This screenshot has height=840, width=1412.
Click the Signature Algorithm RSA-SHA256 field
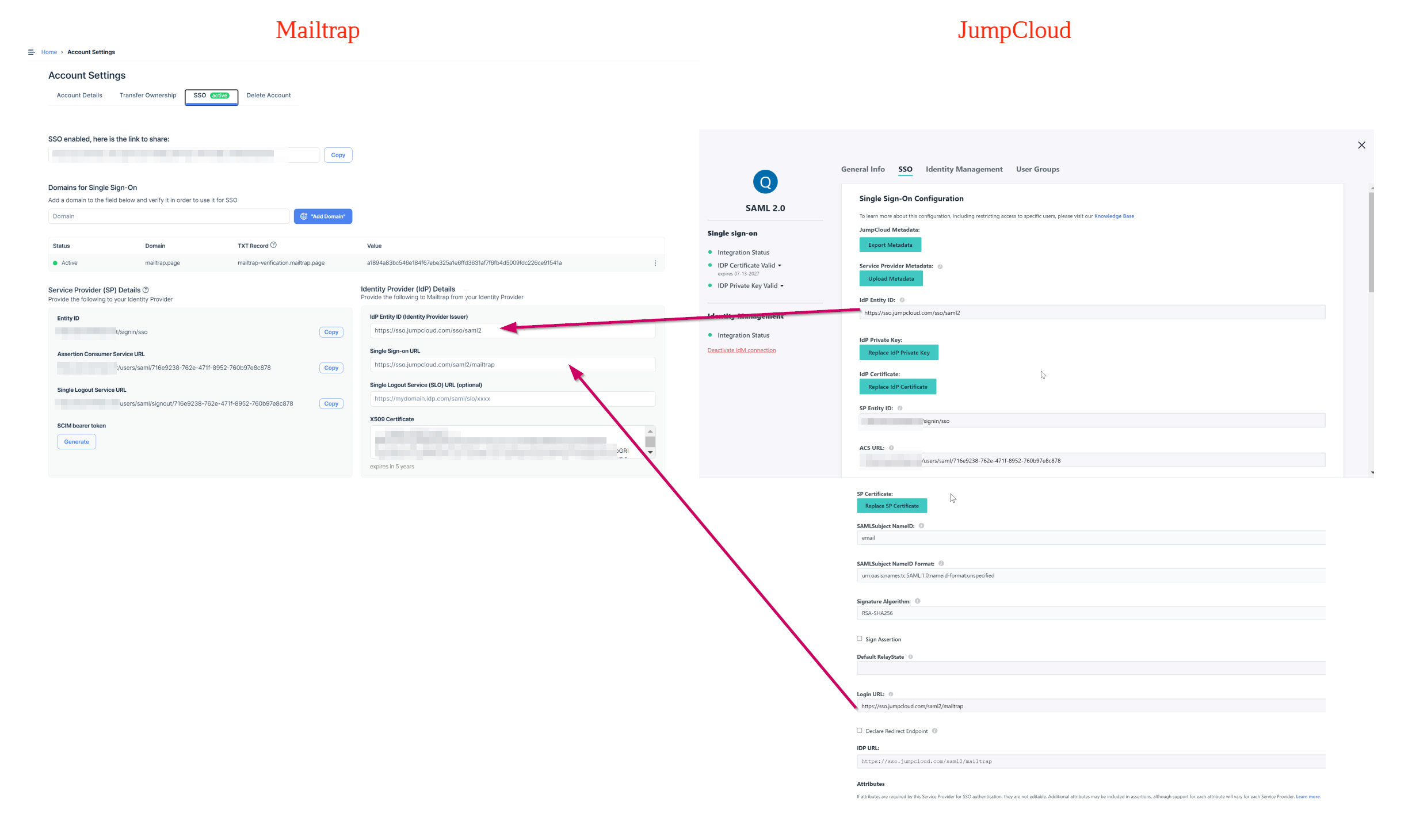[x=1091, y=613]
